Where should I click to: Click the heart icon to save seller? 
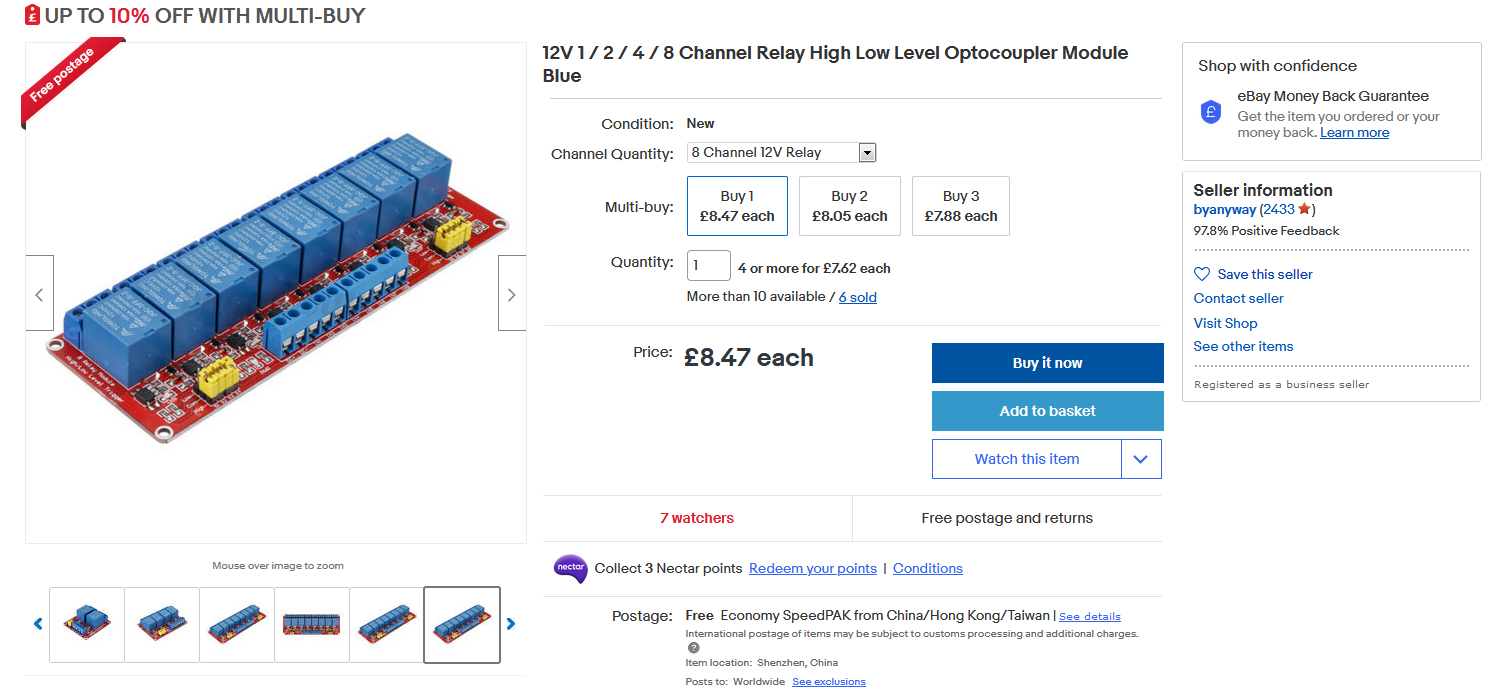tap(1202, 274)
